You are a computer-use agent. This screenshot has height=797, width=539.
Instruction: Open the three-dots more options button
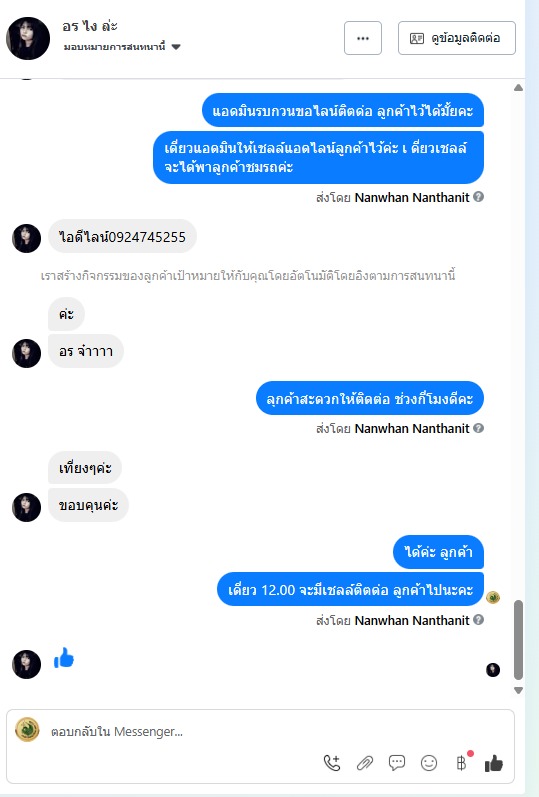coord(363,38)
